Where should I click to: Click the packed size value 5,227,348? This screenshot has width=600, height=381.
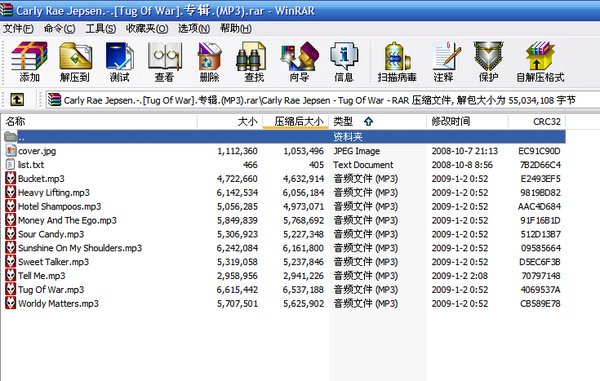(x=303, y=234)
